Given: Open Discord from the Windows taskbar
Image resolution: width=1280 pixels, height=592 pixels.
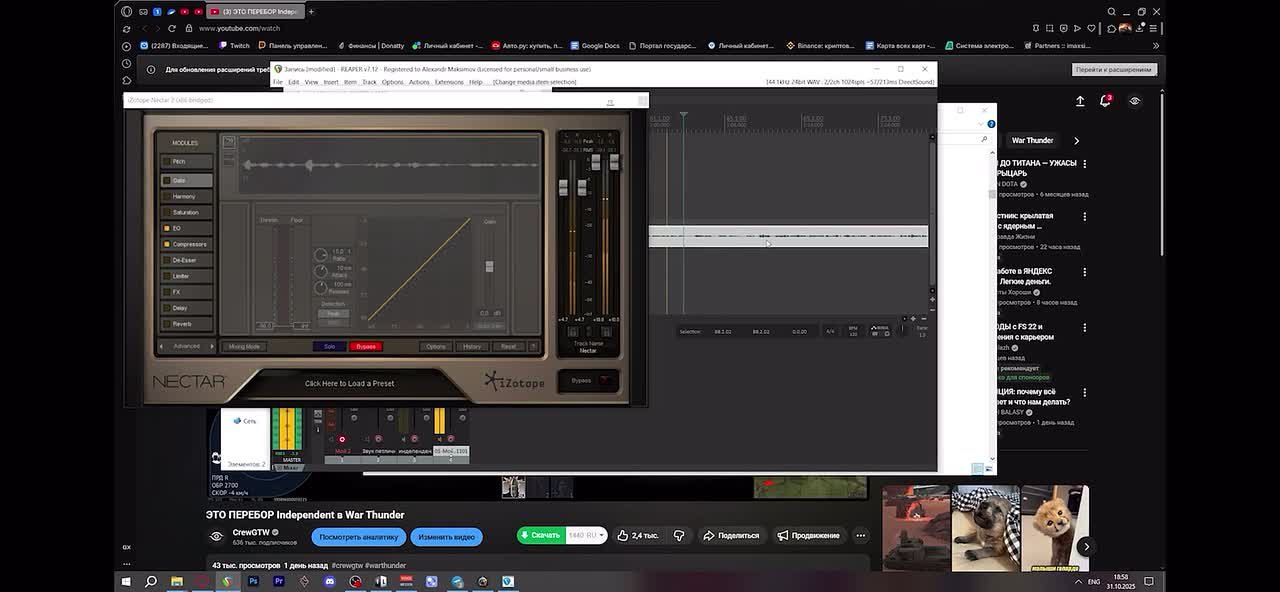Looking at the screenshot, I should click(x=330, y=581).
